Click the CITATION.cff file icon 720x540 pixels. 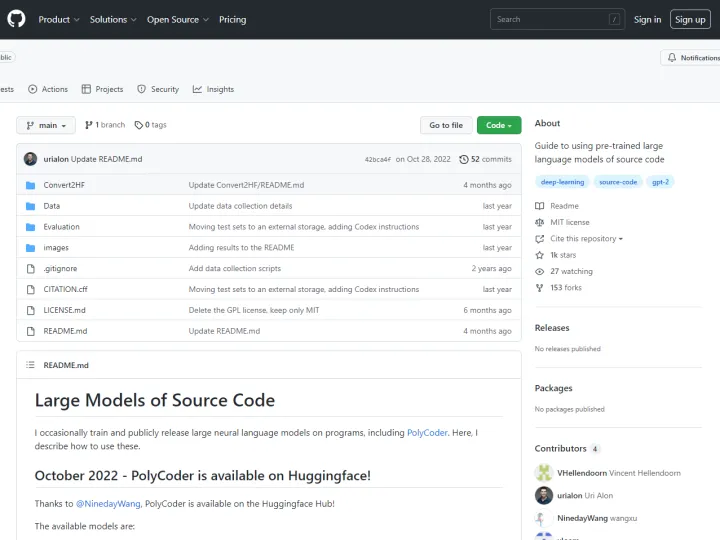point(31,289)
